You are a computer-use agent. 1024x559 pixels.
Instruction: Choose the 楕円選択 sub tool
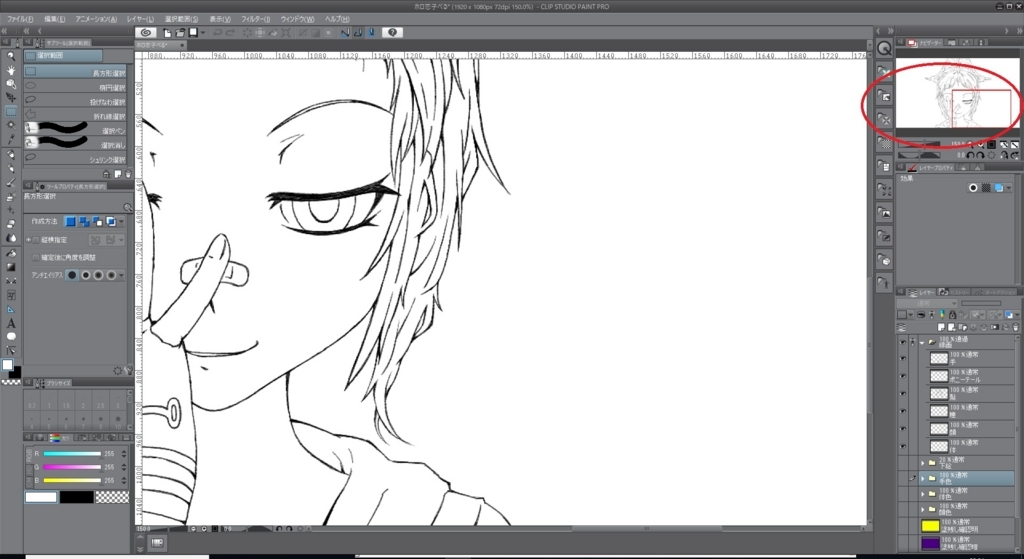pos(77,87)
